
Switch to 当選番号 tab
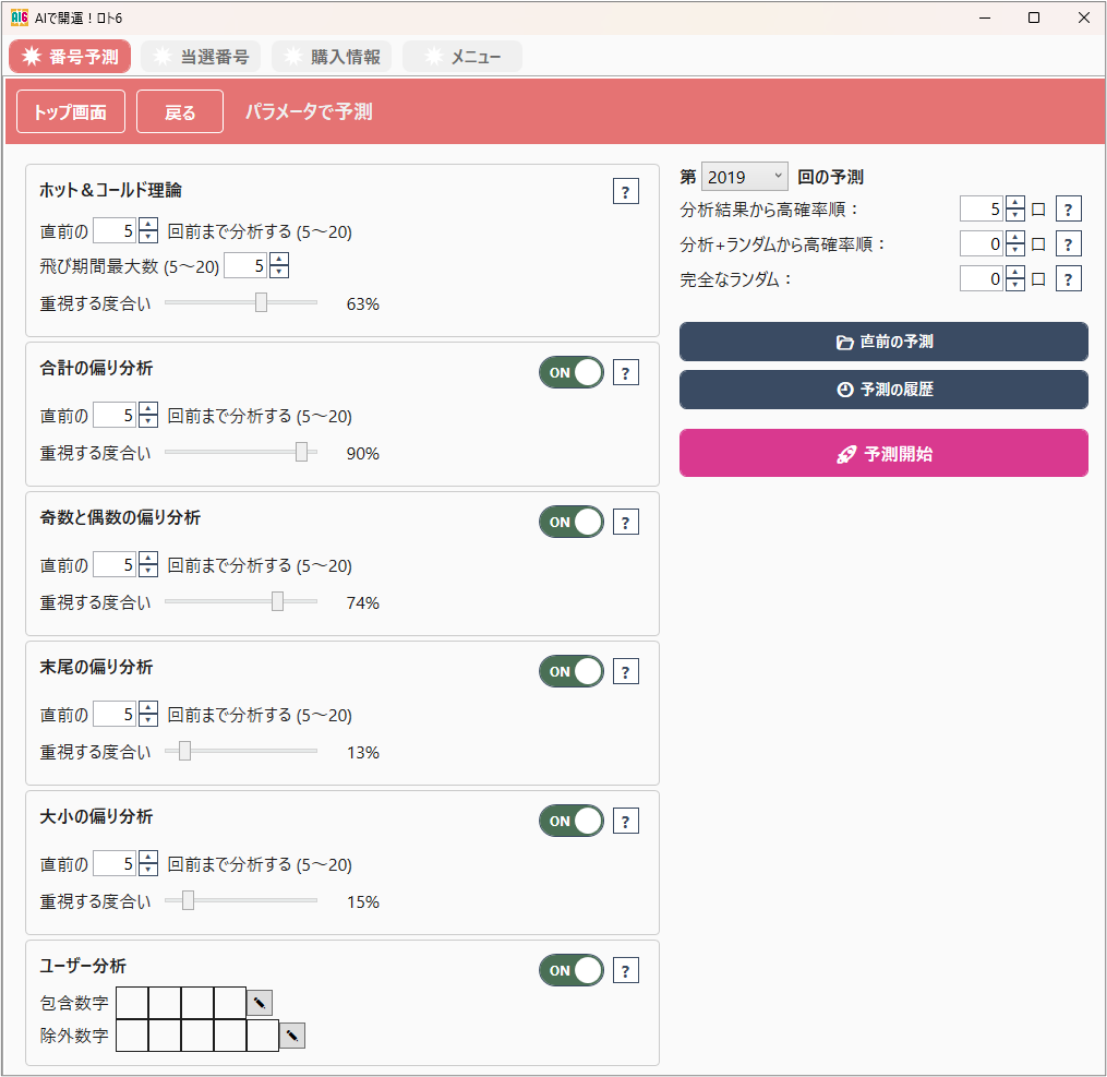[201, 57]
